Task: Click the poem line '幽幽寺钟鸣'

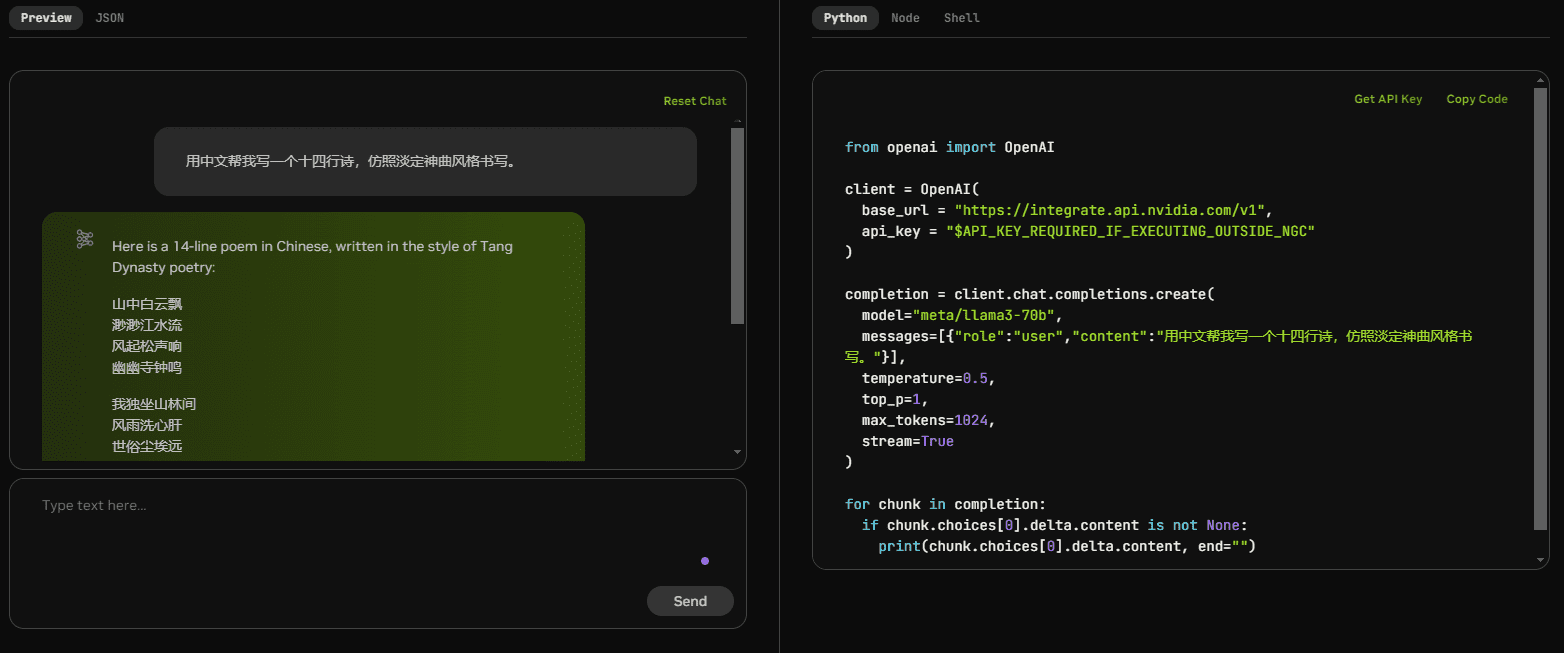Action: coord(147,367)
